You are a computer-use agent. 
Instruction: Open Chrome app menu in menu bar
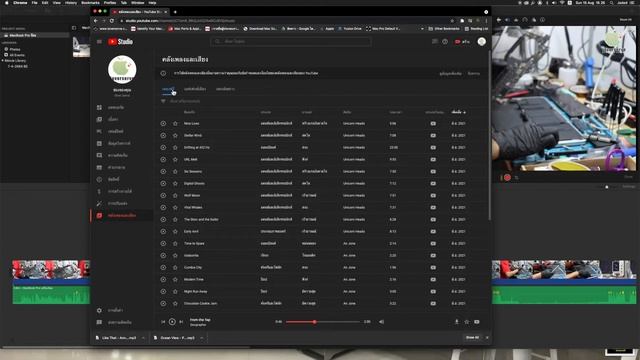click(20, 2)
